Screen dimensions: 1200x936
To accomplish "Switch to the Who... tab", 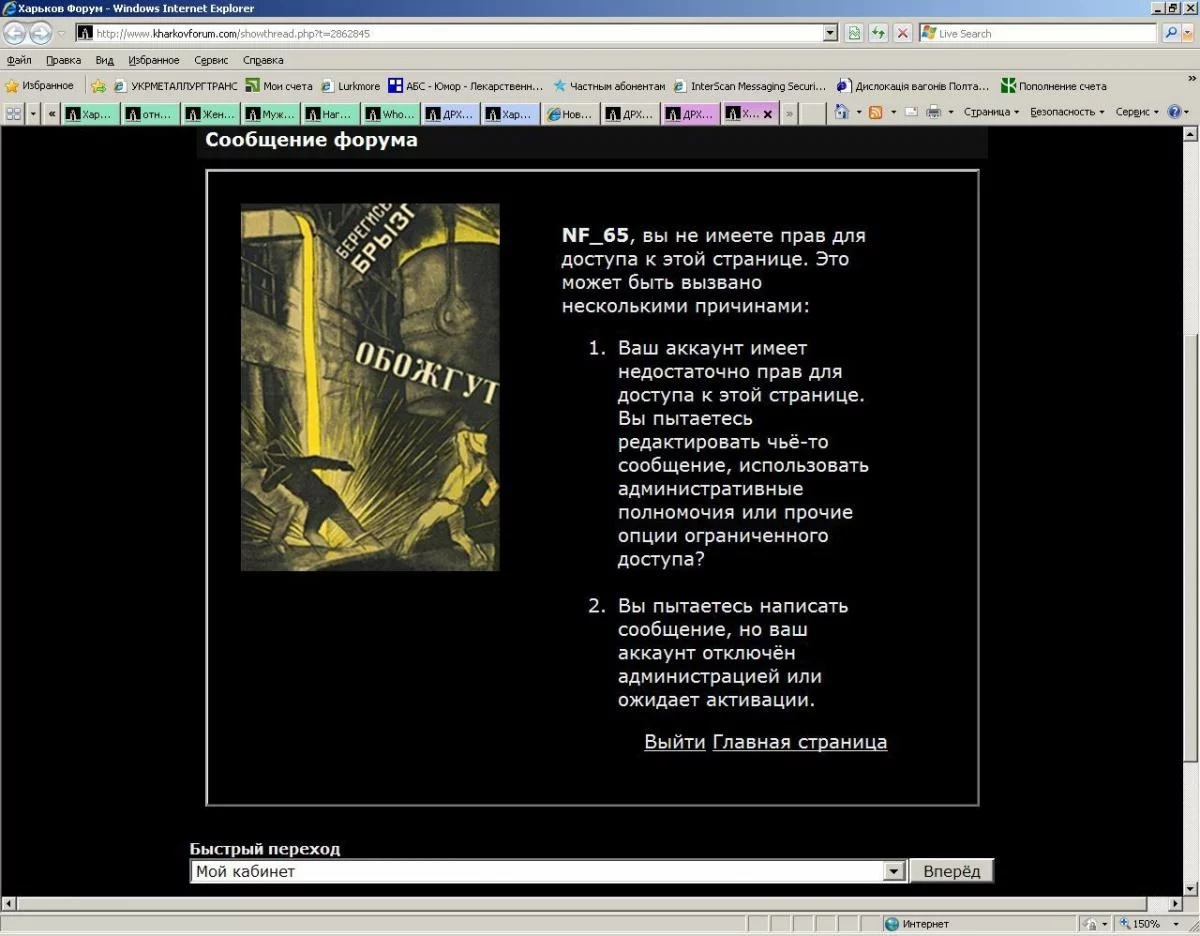I will pyautogui.click(x=391, y=114).
